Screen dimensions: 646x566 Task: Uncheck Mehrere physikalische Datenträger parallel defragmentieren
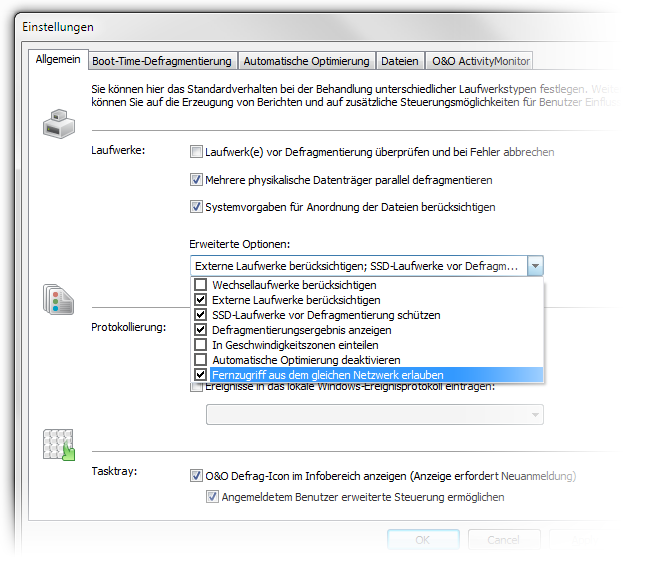196,180
